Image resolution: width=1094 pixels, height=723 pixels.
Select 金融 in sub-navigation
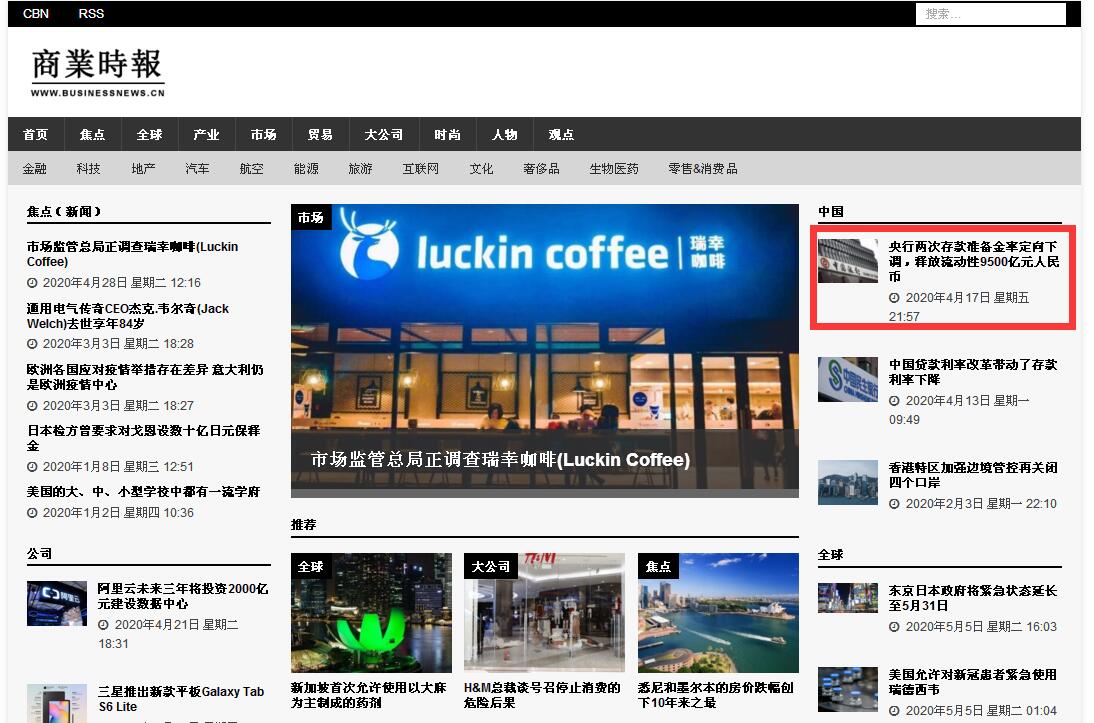pos(34,168)
